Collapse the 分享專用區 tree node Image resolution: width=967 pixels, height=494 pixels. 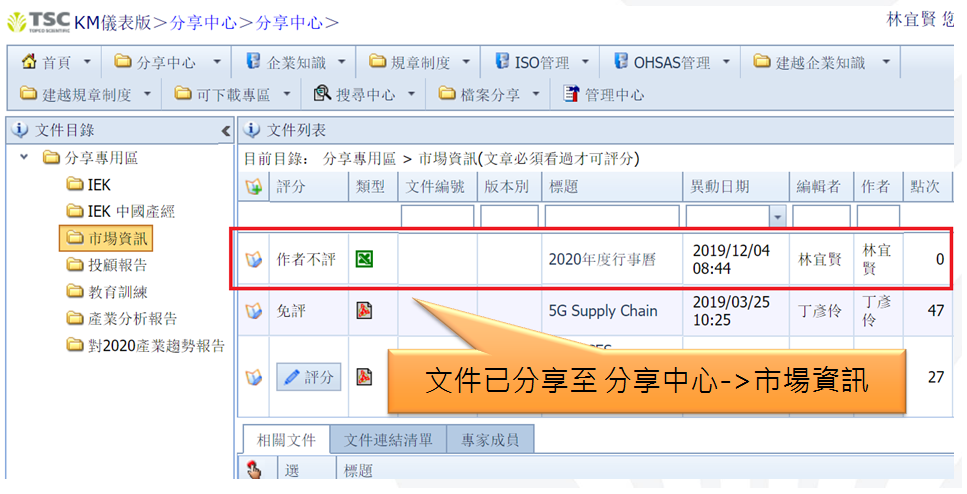point(24,158)
